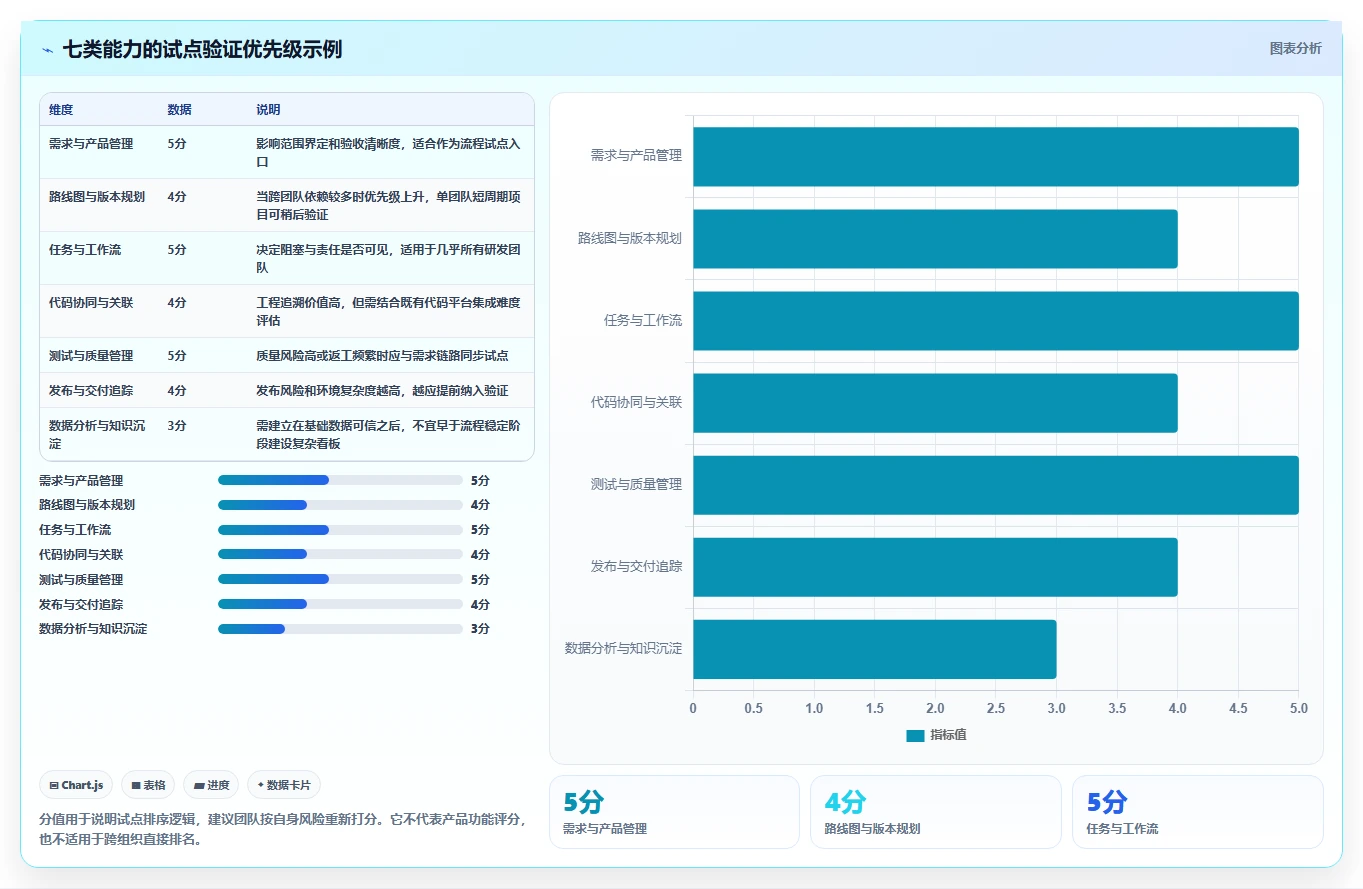Click the 任务与工作流 cell in the table
Image resolution: width=1363 pixels, height=889 pixels.
(85, 250)
